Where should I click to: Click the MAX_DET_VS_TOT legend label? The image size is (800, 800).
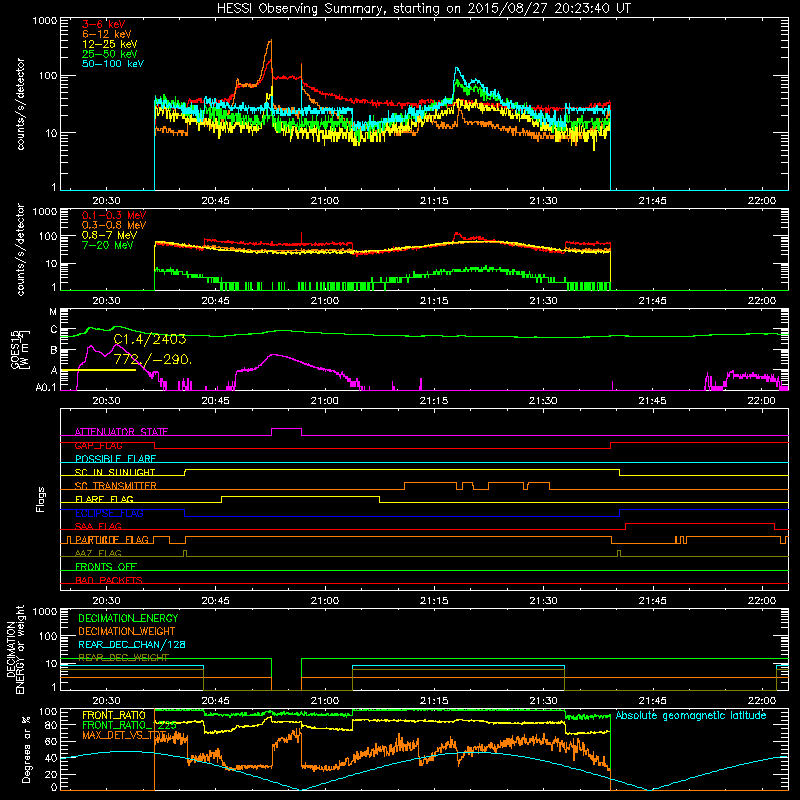124,735
